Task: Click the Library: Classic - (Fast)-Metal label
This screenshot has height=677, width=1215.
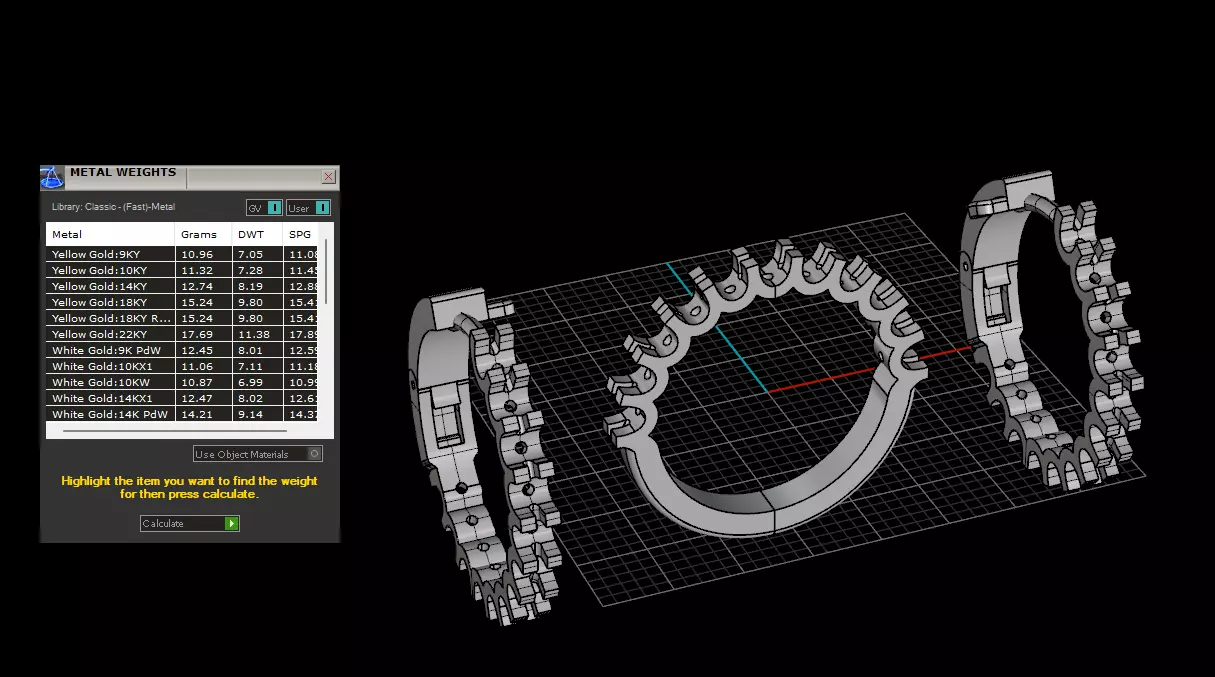Action: tap(113, 207)
